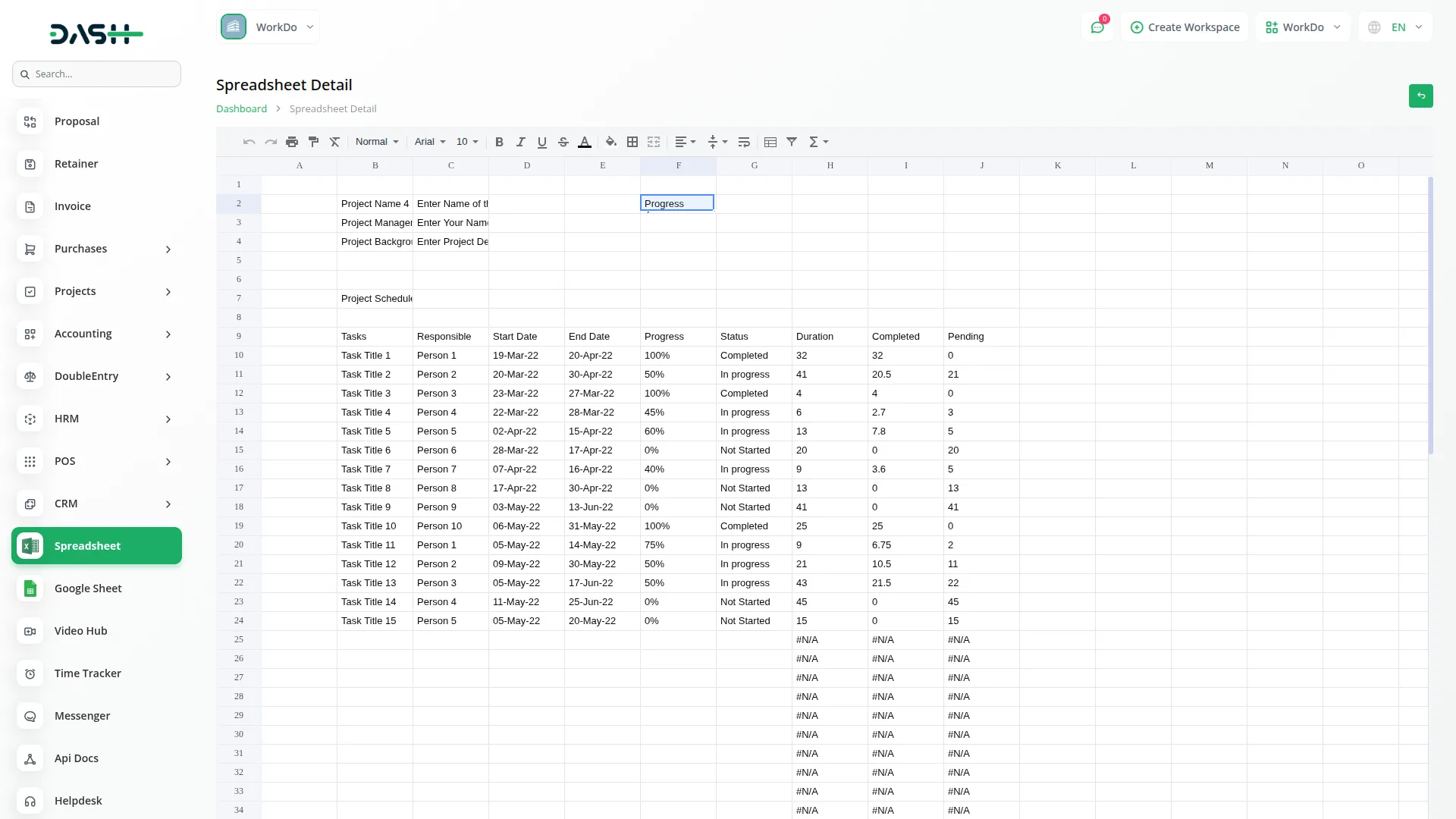Open the Dashboard breadcrumb link
1456x819 pixels.
click(x=241, y=108)
